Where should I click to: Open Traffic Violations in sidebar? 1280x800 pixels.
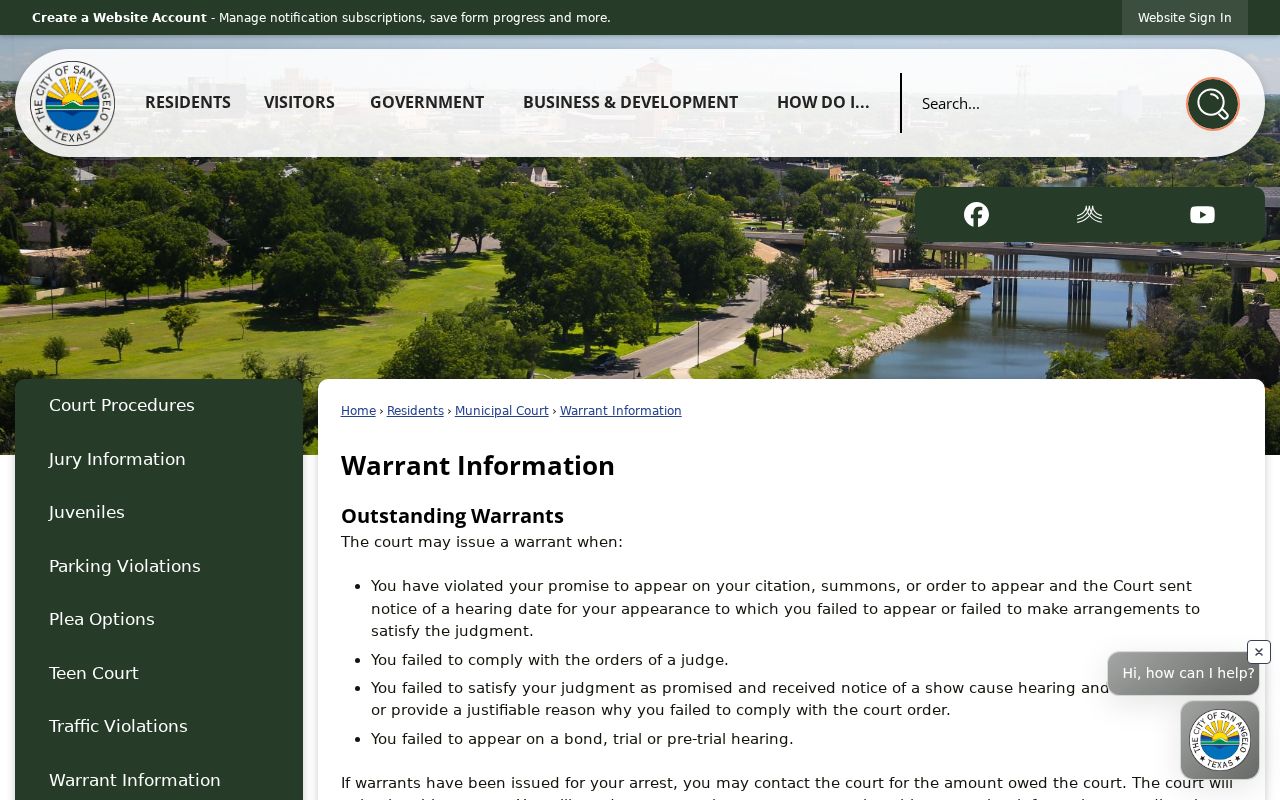159,726
